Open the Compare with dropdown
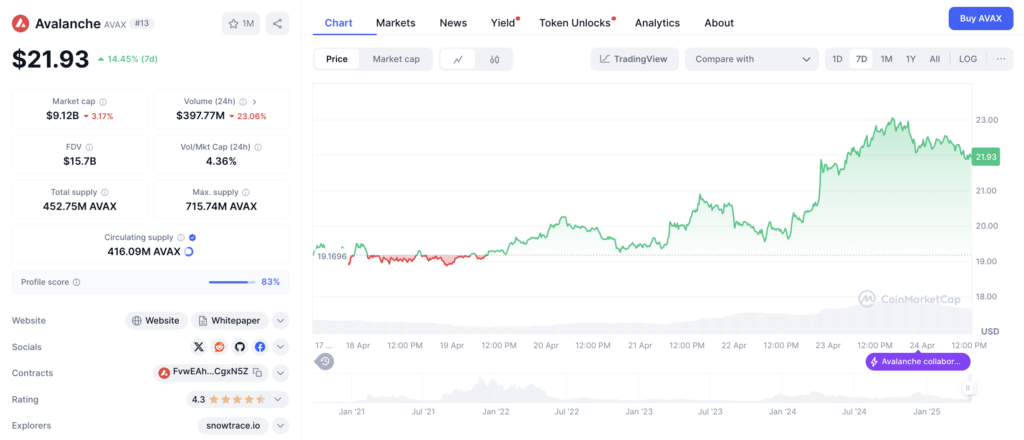Screen dimensions: 1024x440 (x=752, y=59)
